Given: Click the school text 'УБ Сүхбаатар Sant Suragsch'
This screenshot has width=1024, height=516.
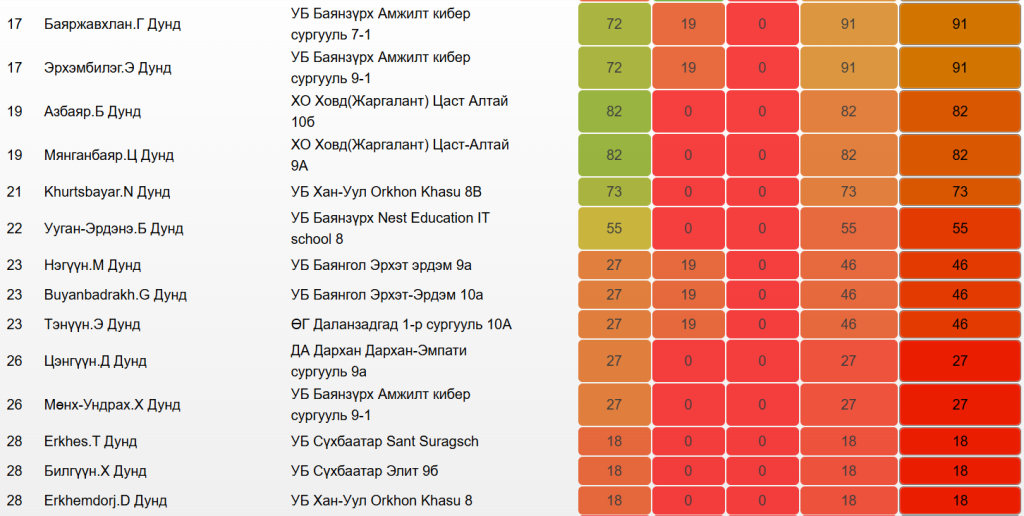Looking at the screenshot, I should pyautogui.click(x=385, y=441).
